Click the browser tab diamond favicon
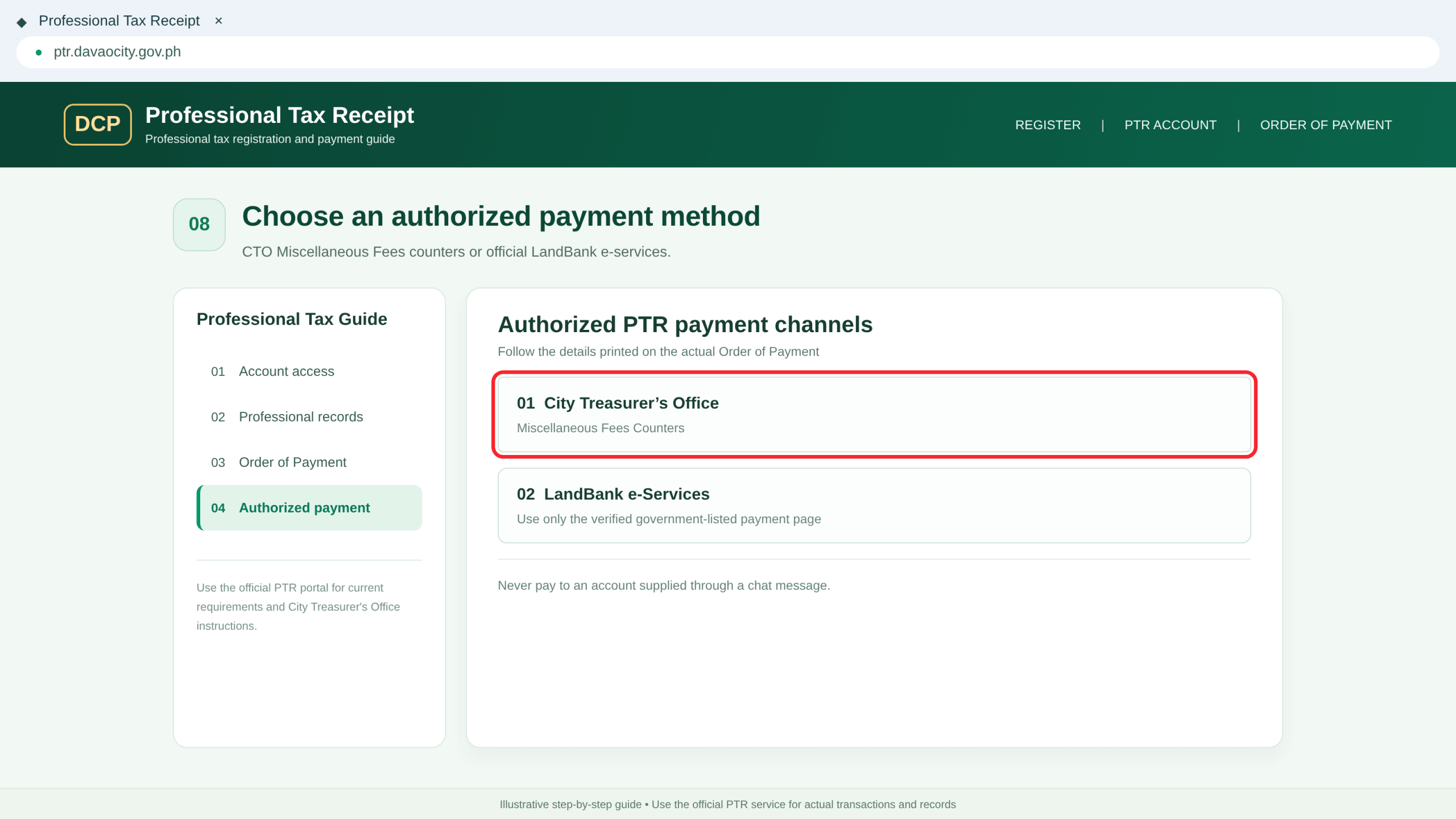1456x819 pixels. point(22,22)
